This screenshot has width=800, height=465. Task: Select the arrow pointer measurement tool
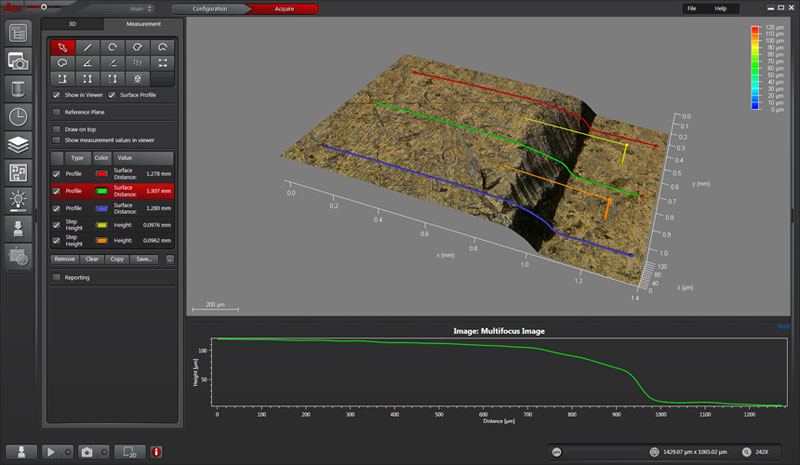62,46
